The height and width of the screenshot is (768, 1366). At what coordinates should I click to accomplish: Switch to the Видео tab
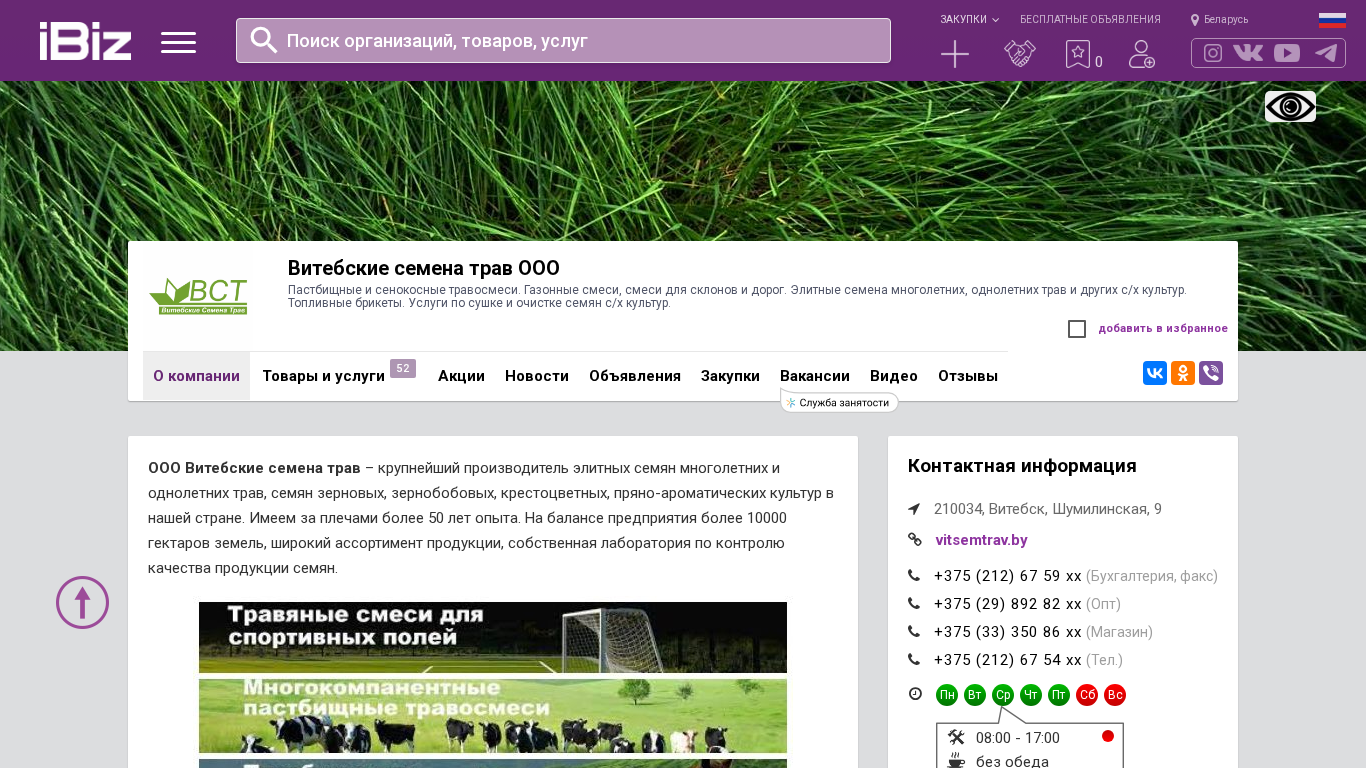tap(894, 376)
